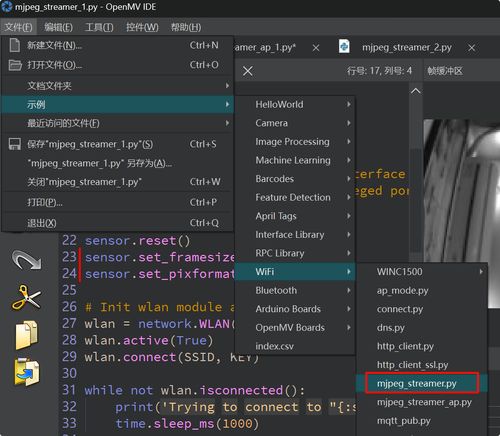Switch to the mjpeg_streamer_2.py tab
Screen dimensions: 500x436
[x=407, y=48]
